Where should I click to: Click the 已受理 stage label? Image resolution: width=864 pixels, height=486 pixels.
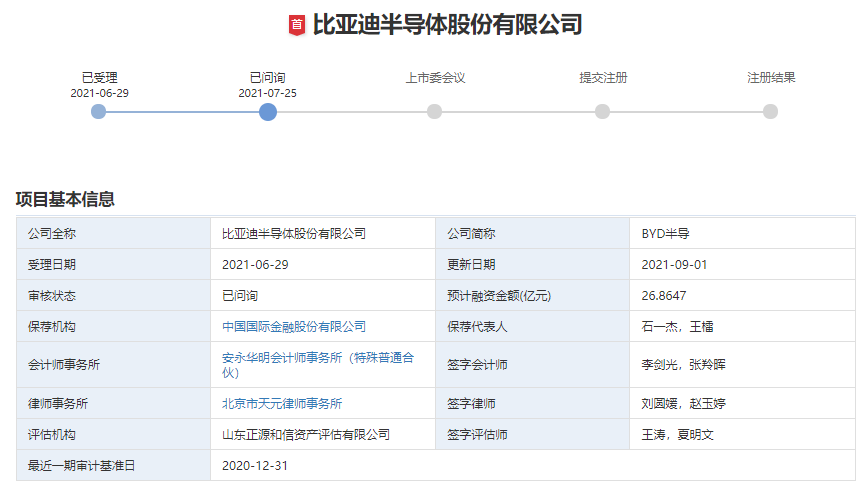point(99,78)
